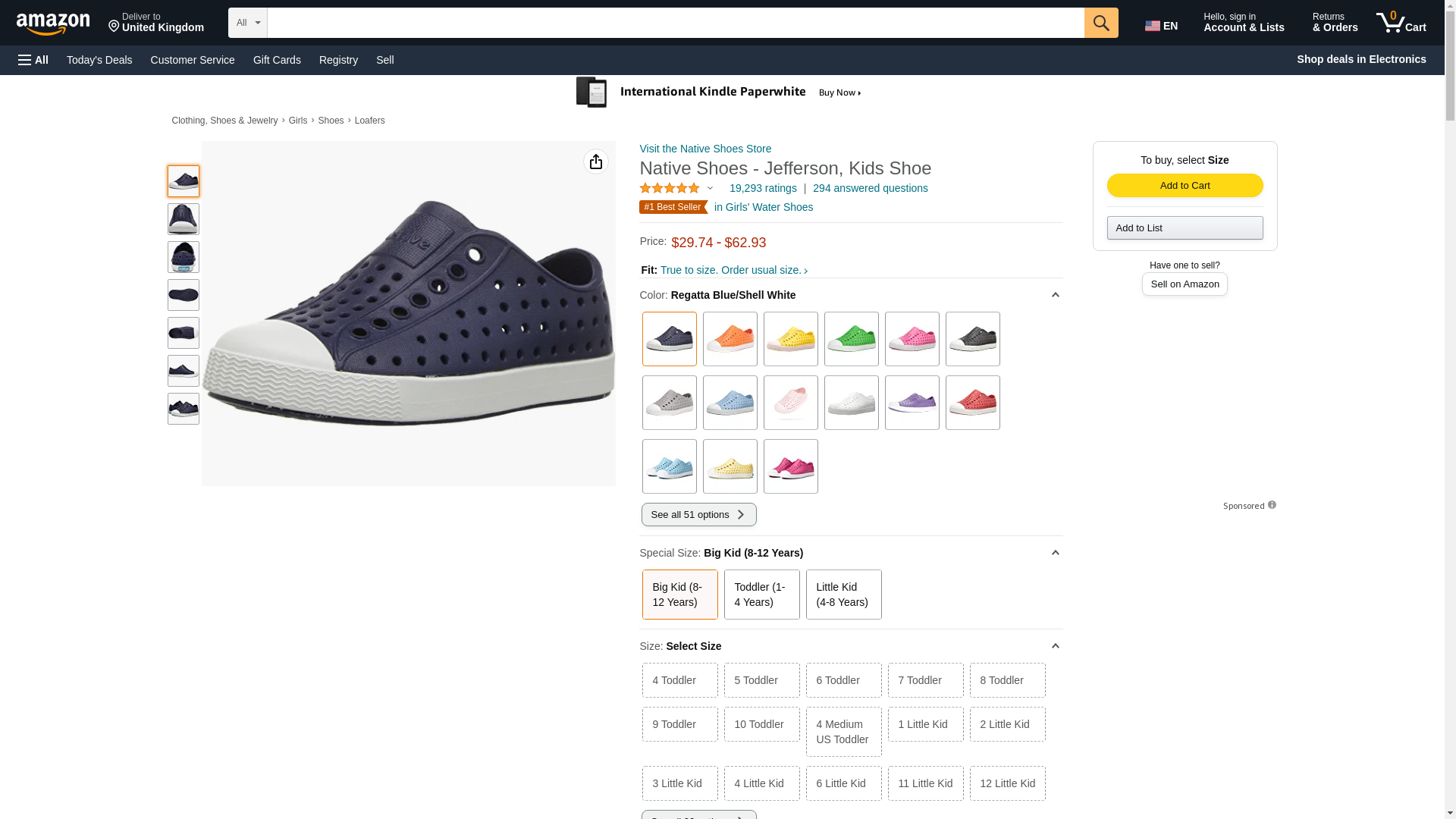Click the sponsored info icon
This screenshot has height=819, width=1456.
coord(1272,505)
